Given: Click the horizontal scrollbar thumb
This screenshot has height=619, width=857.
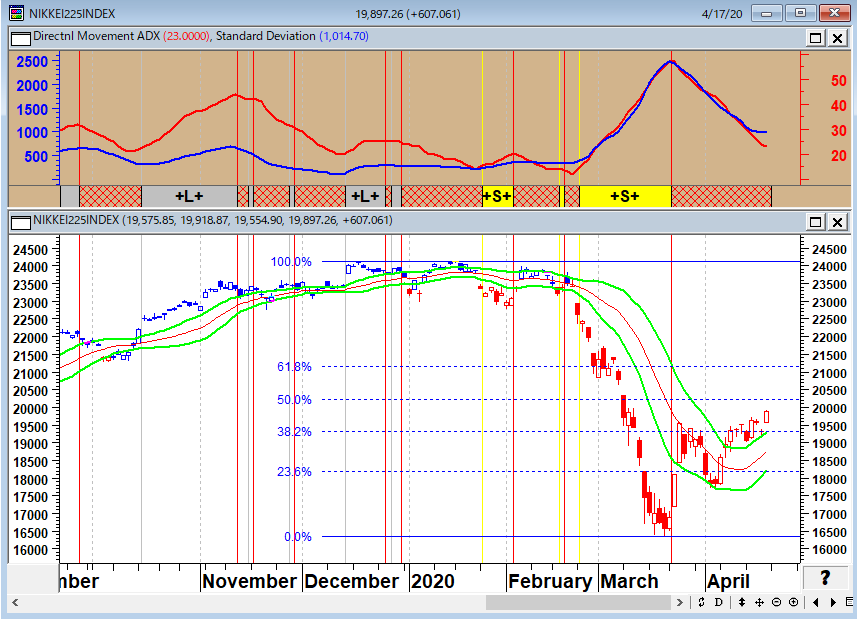Looking at the screenshot, I should 578,602.
